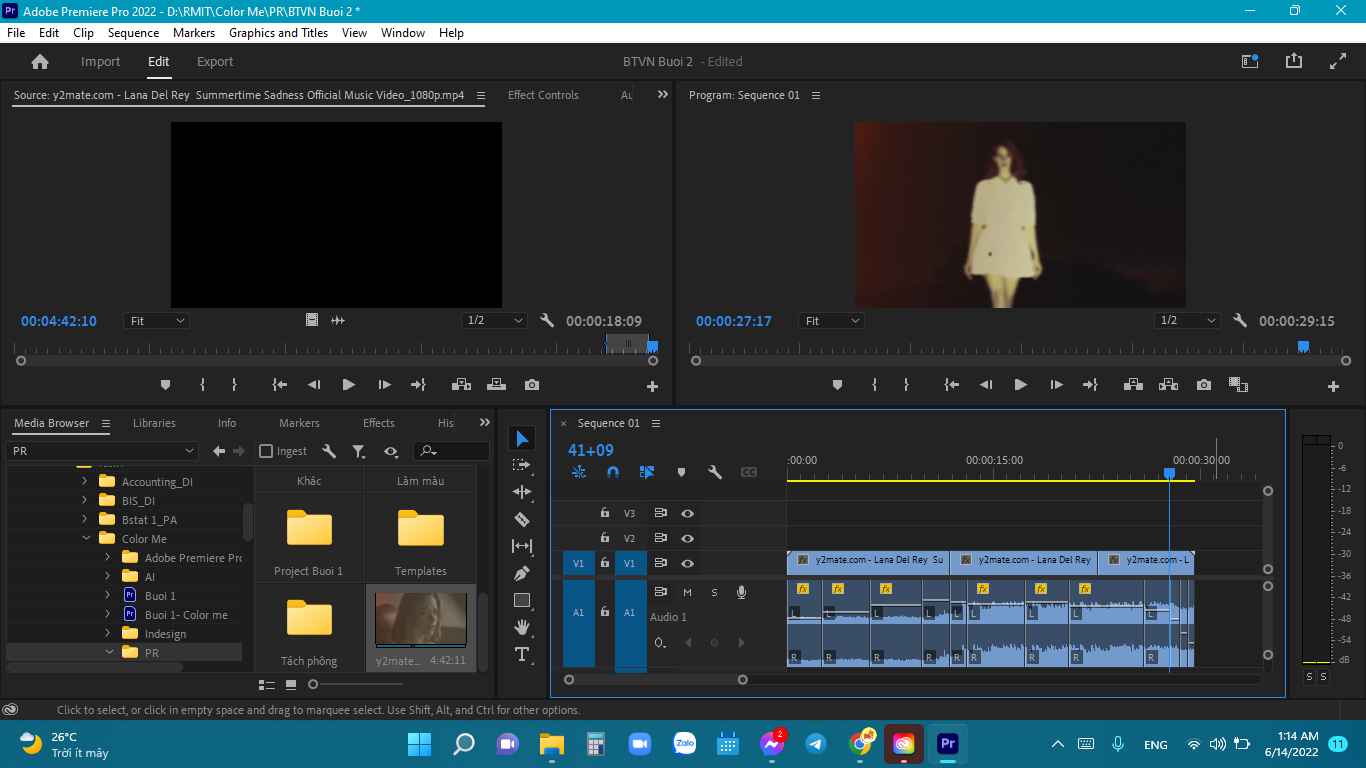Toggle V2 track output eye

point(688,538)
